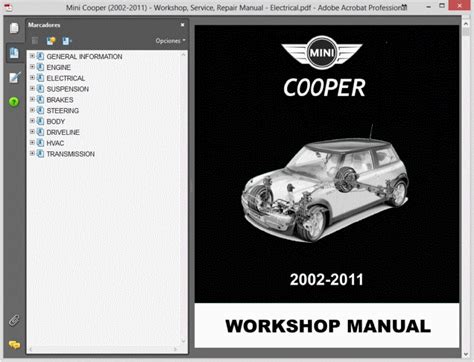Click bookmarks panel scroll down arrow
The height and width of the screenshot is (362, 474).
(x=183, y=340)
